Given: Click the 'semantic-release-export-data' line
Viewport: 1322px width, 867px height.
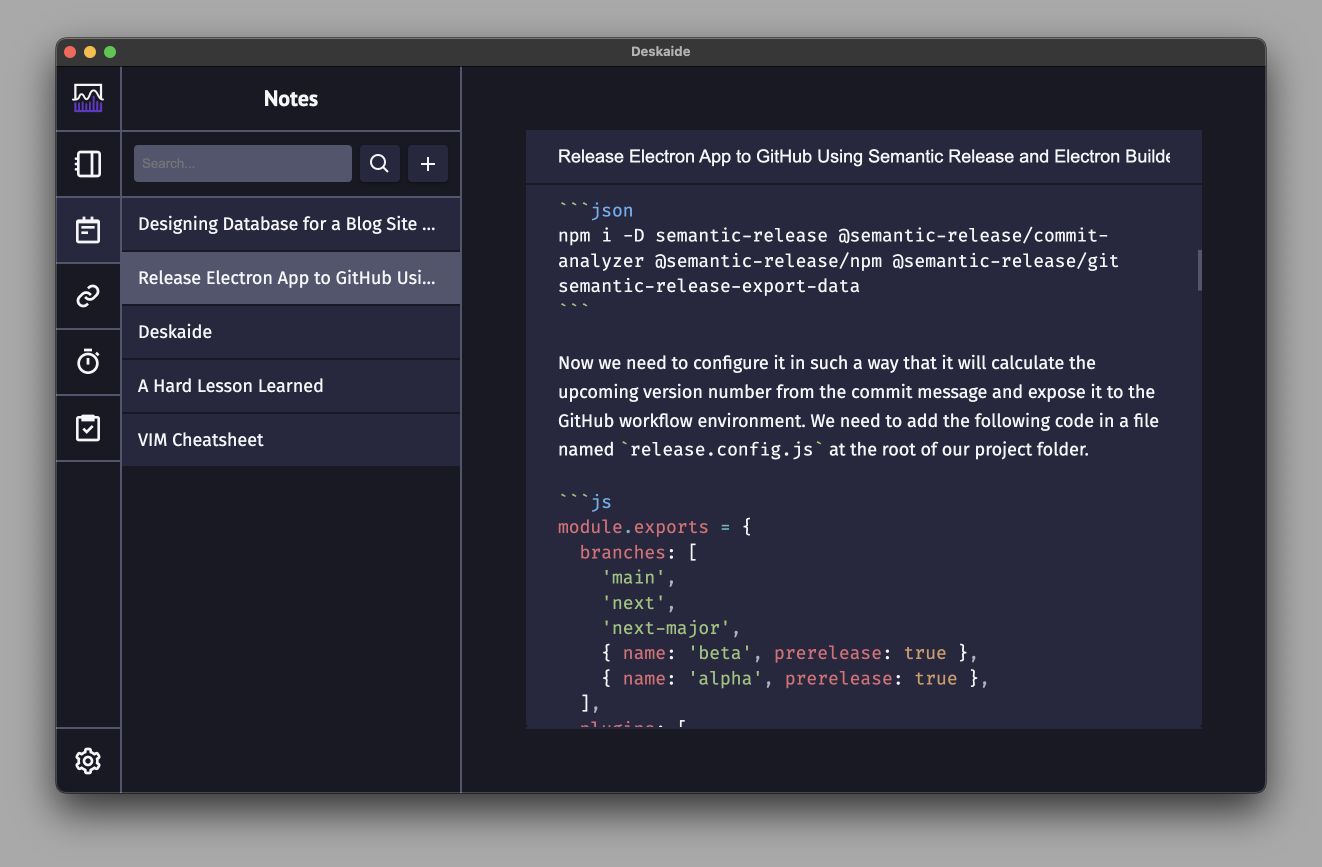Looking at the screenshot, I should click(709, 286).
